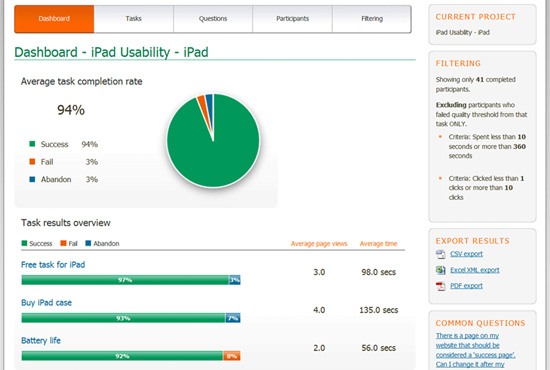
Task: Open the CSV export link
Action: 466,254
